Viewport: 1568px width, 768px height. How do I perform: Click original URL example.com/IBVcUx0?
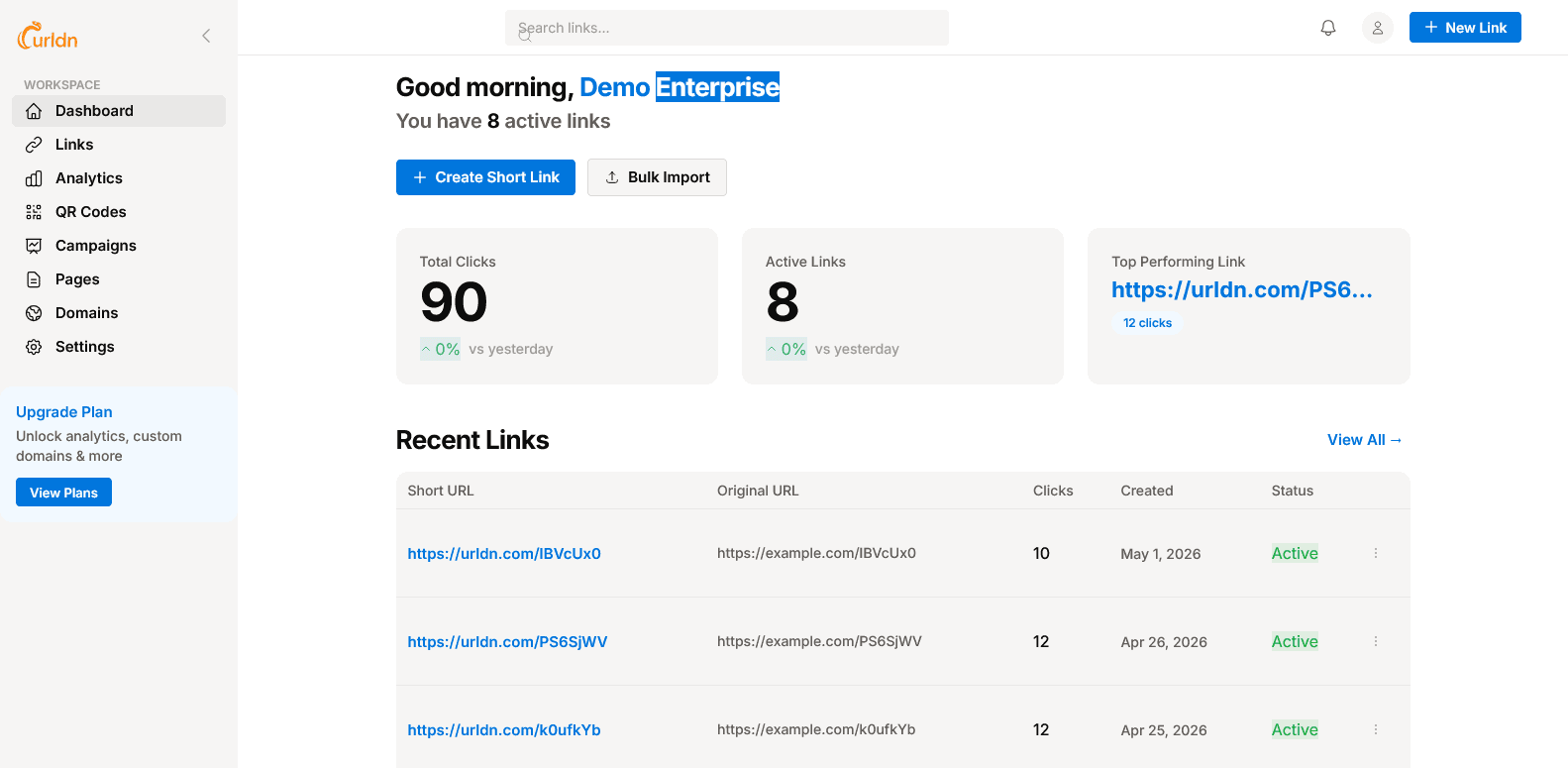[x=816, y=553]
